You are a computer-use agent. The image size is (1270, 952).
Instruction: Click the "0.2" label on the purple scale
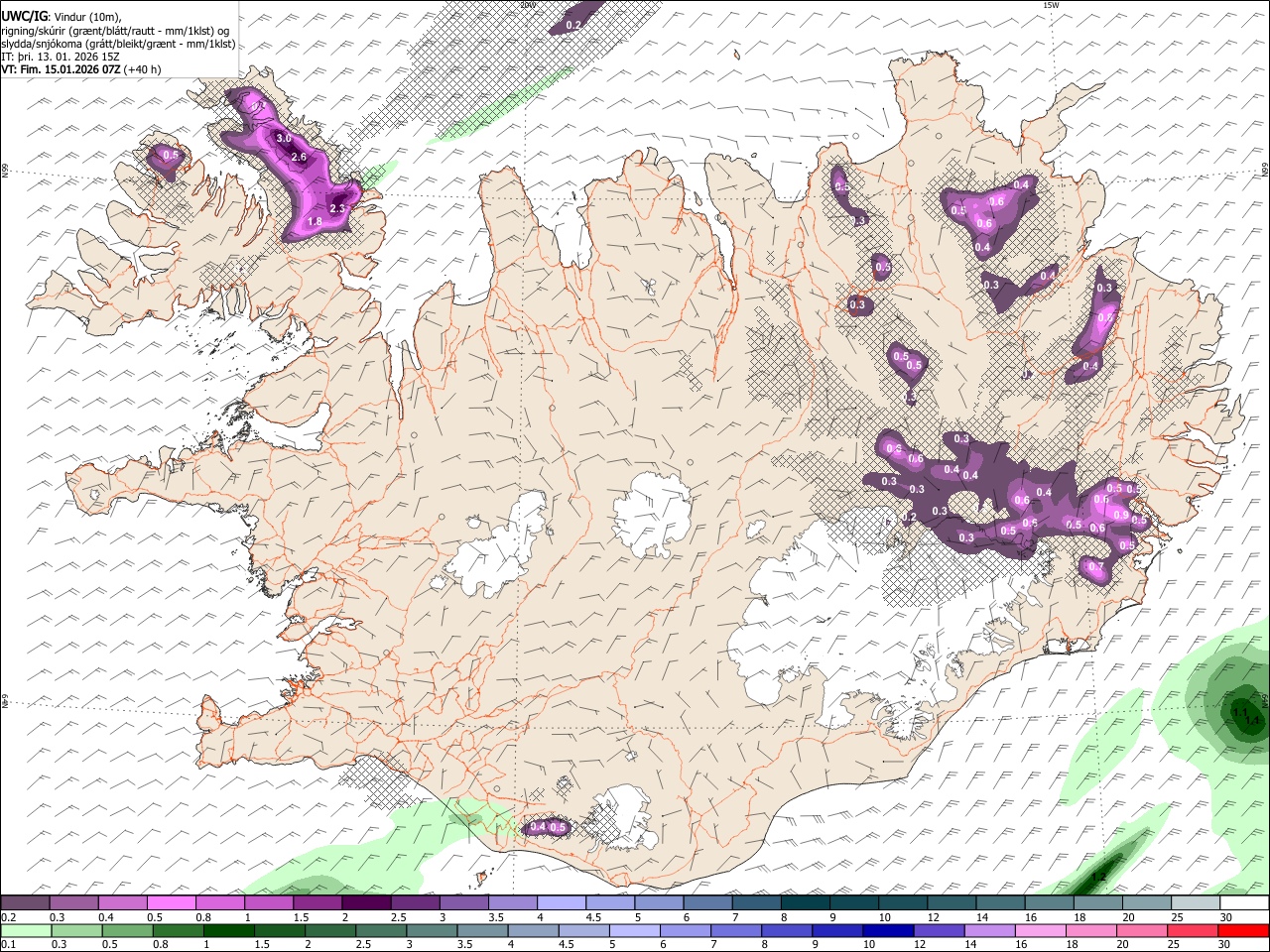[7, 917]
